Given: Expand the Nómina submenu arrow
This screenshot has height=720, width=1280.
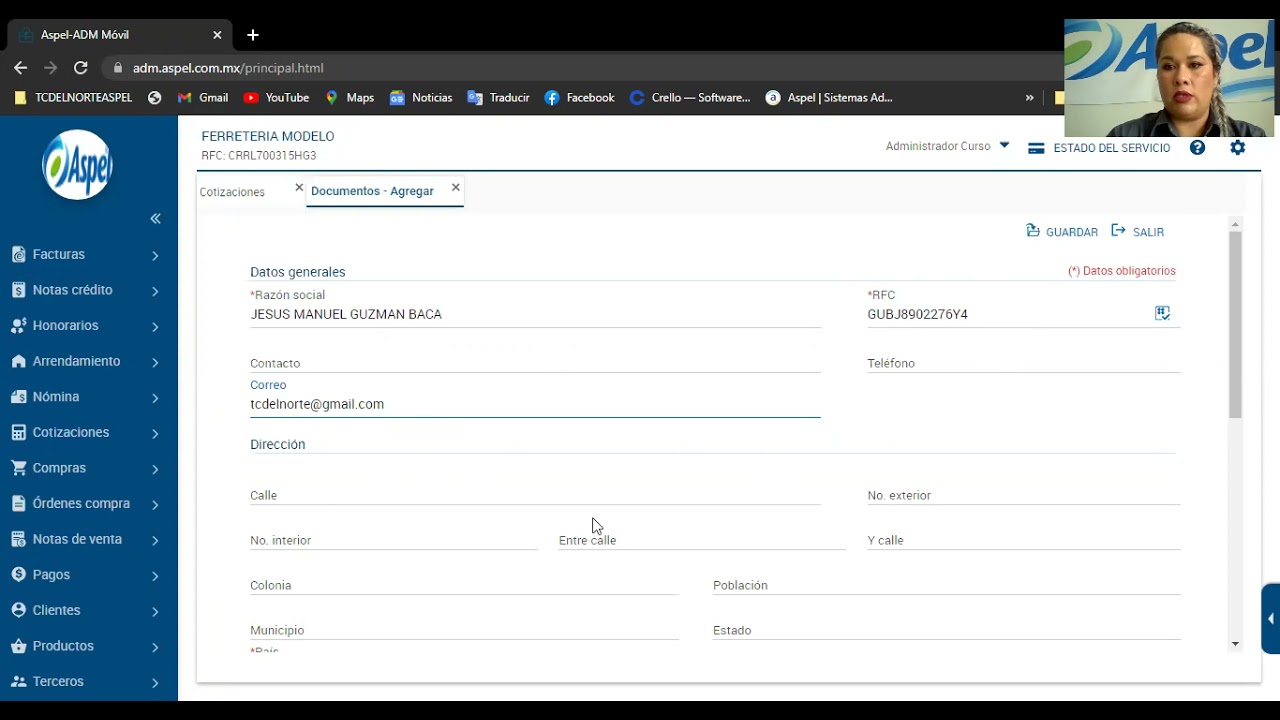Looking at the screenshot, I should [155, 398].
